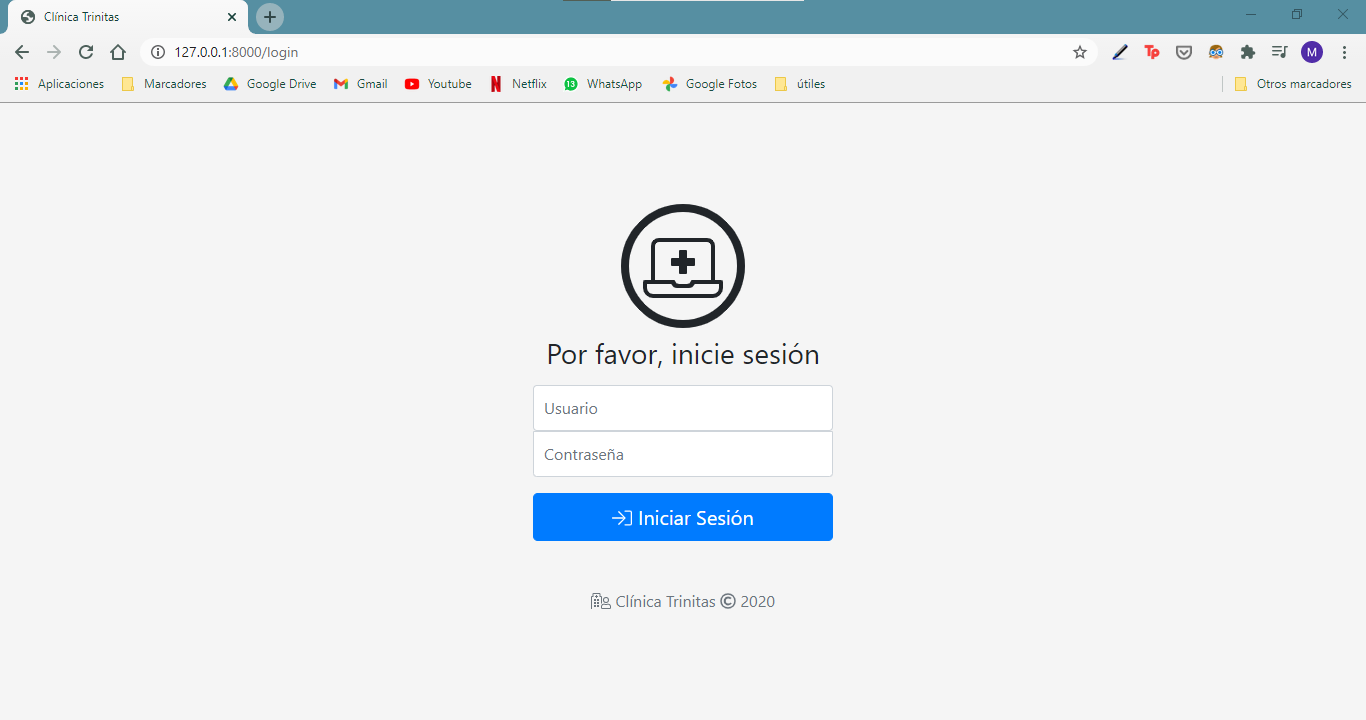Click the sign-in arrow icon on button

[x=622, y=518]
